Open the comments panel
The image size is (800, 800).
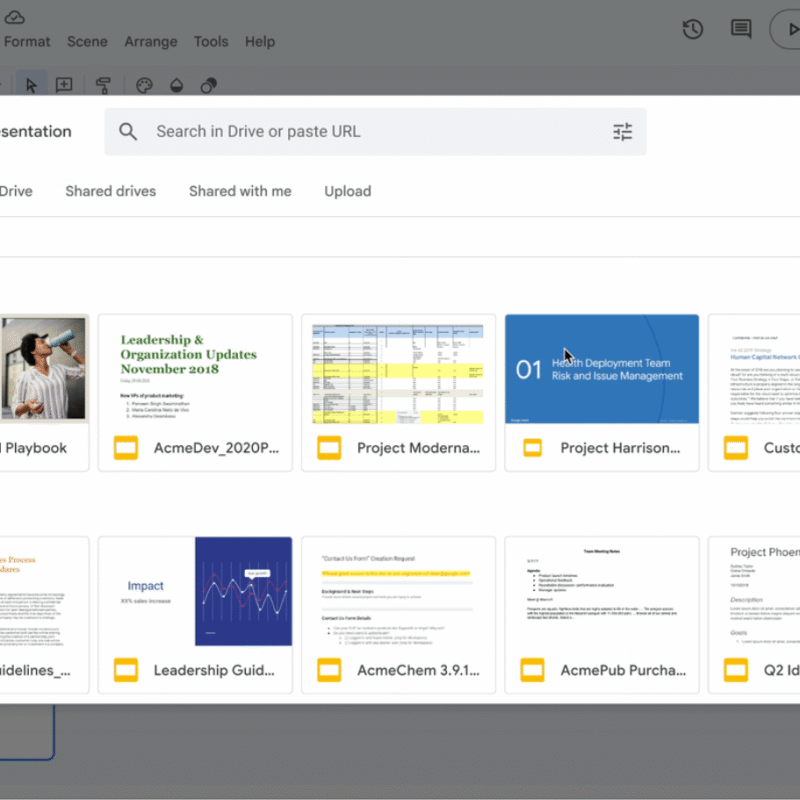[x=740, y=29]
